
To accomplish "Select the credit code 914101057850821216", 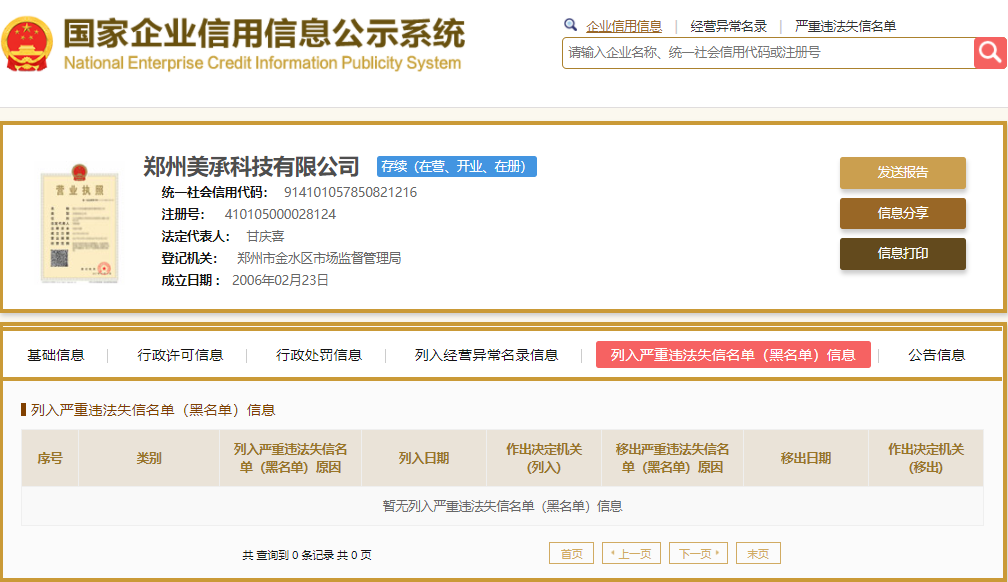I will click(x=350, y=192).
